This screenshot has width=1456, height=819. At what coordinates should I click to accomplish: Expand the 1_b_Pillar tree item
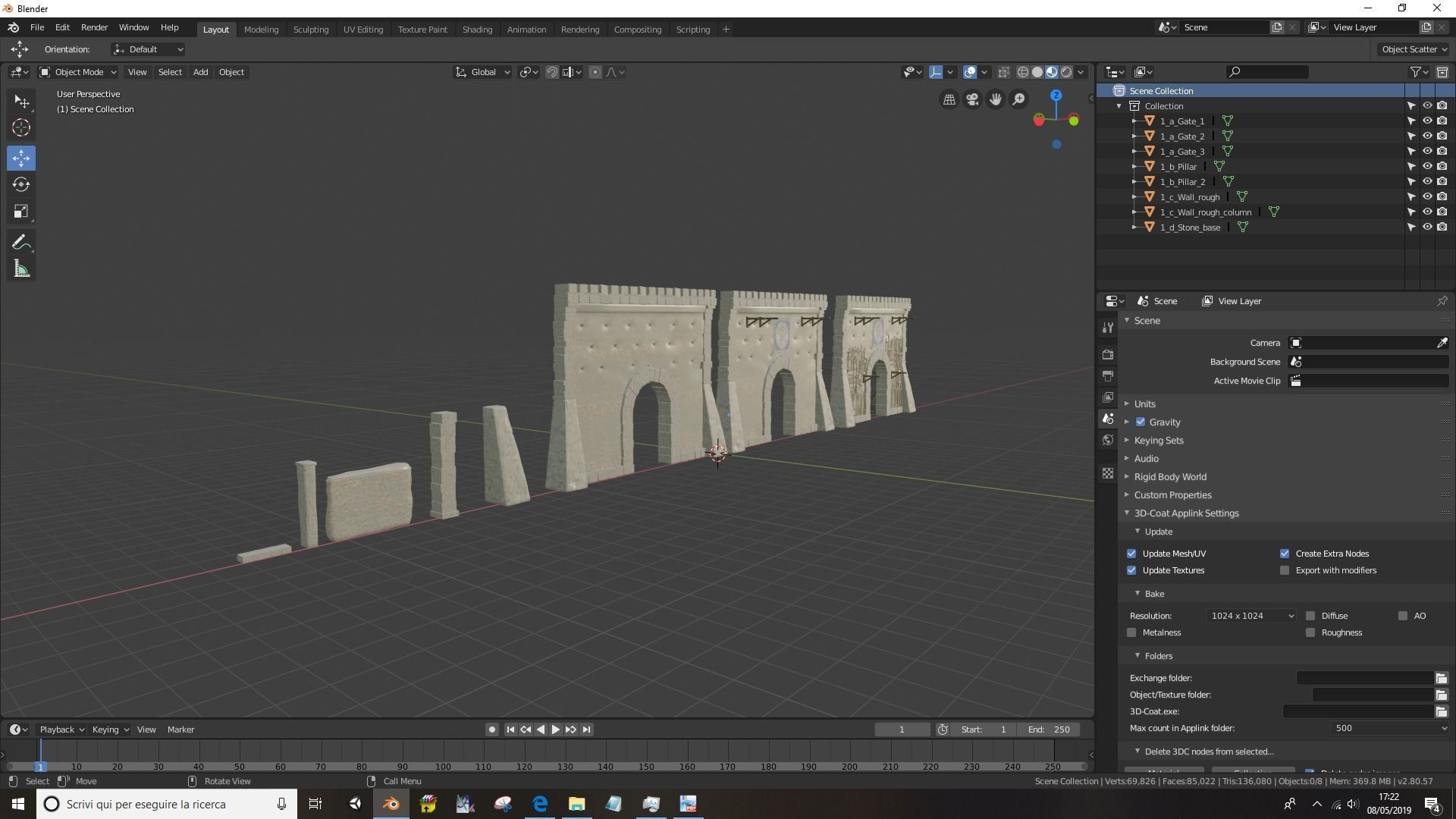[x=1134, y=167]
